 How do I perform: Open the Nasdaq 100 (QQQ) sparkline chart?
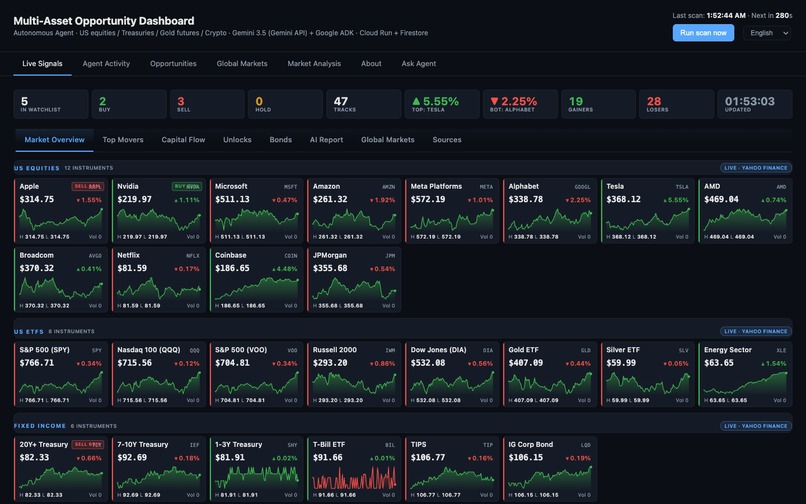(159, 384)
